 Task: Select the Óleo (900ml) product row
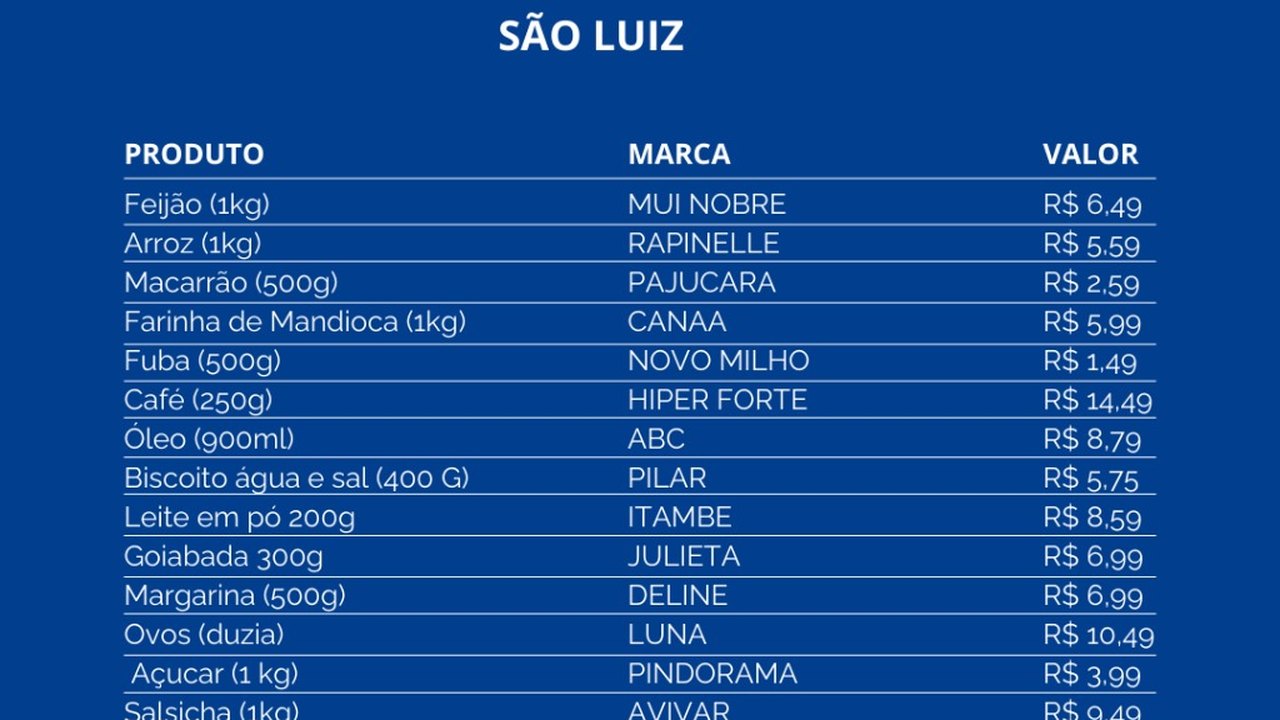coord(209,439)
